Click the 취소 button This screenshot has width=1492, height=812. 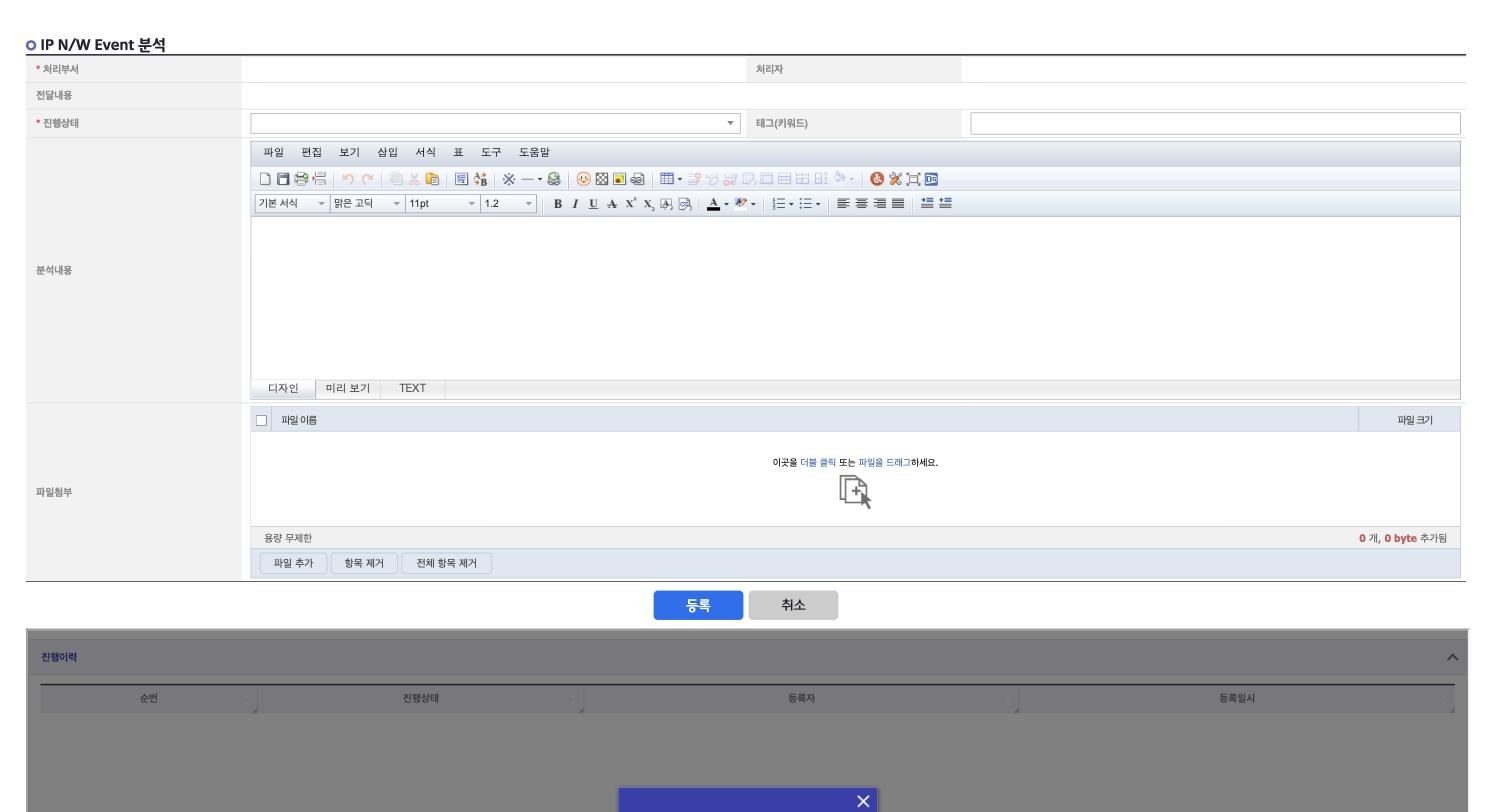[793, 605]
